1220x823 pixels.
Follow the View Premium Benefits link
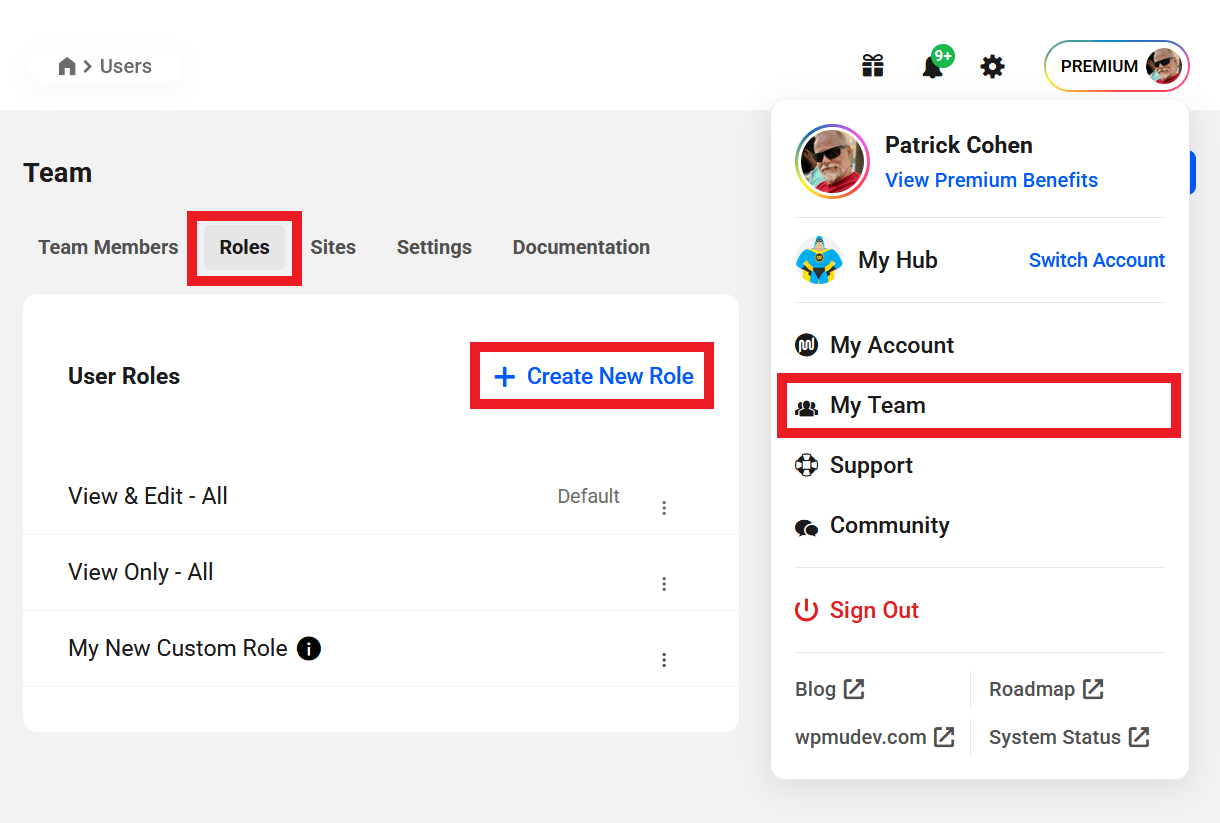click(991, 180)
